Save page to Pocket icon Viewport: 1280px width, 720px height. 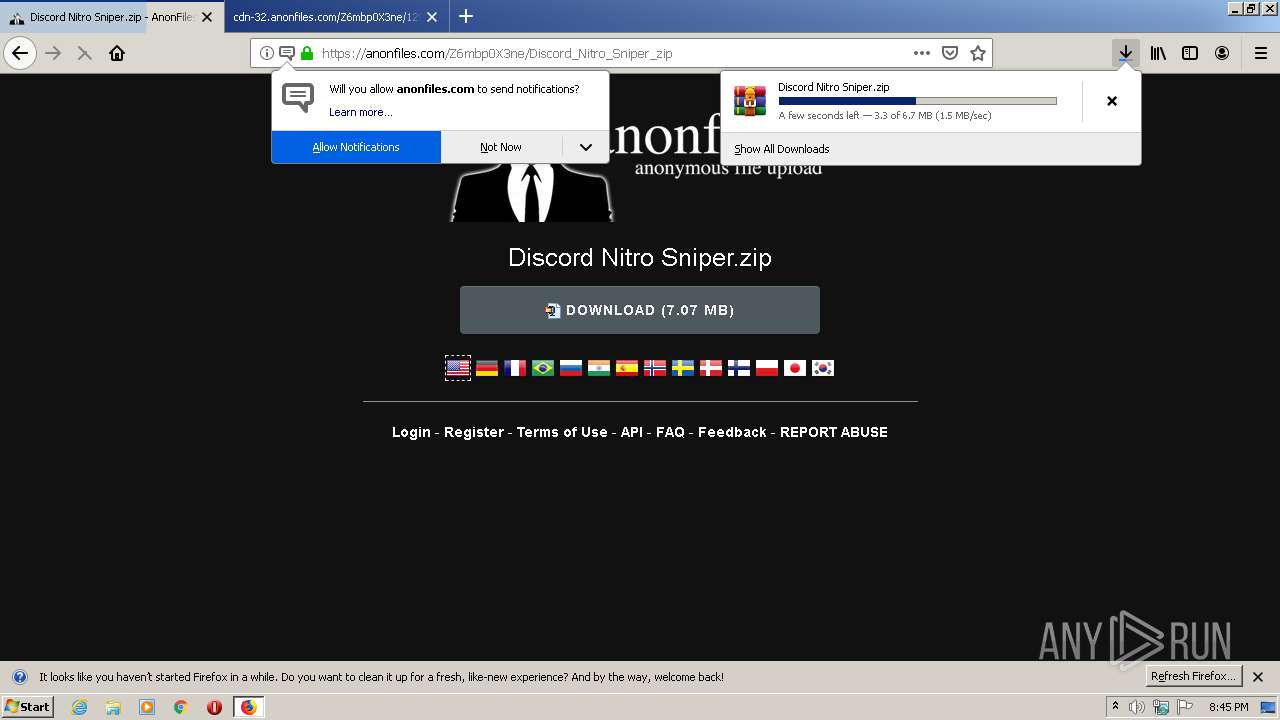pyautogui.click(x=950, y=53)
